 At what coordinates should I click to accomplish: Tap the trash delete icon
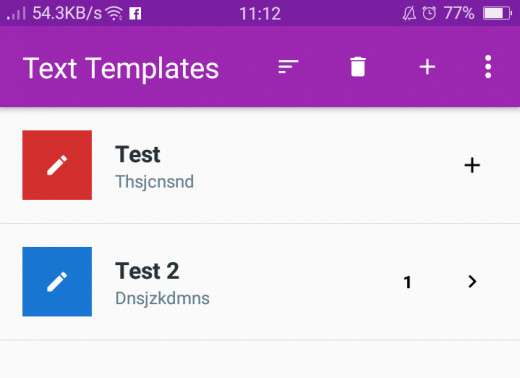click(358, 67)
